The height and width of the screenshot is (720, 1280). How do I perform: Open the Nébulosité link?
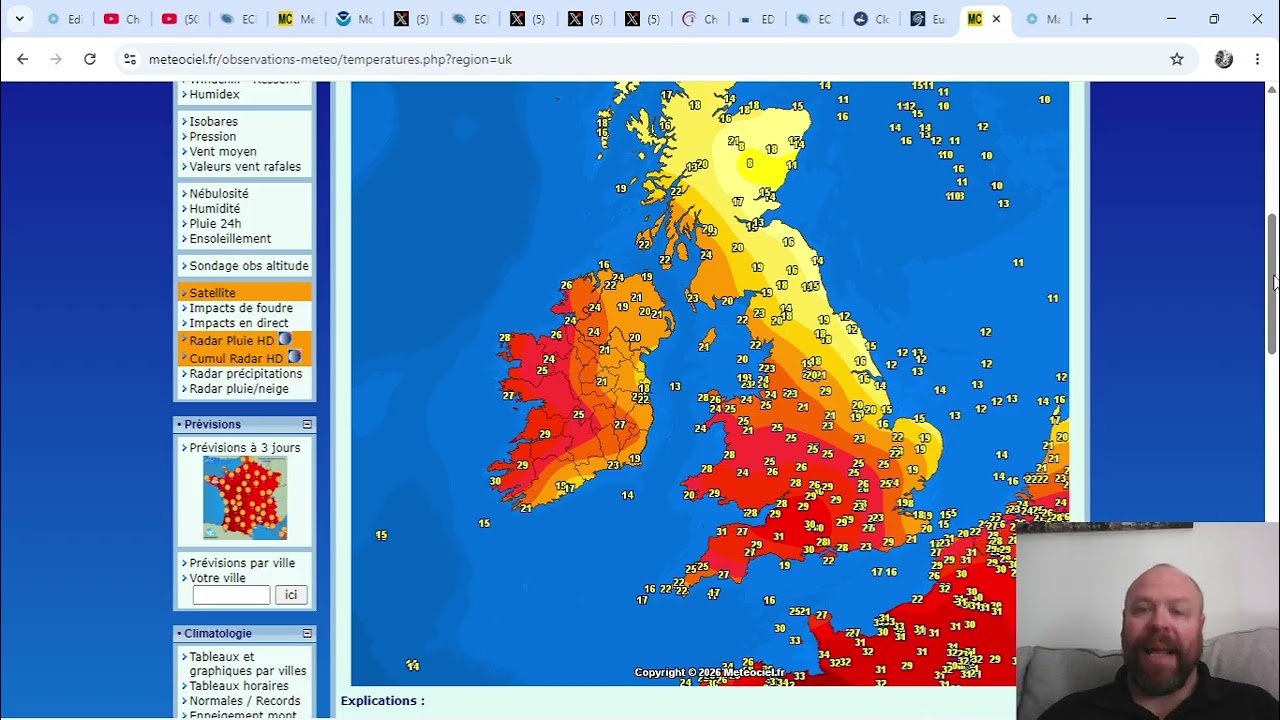218,193
